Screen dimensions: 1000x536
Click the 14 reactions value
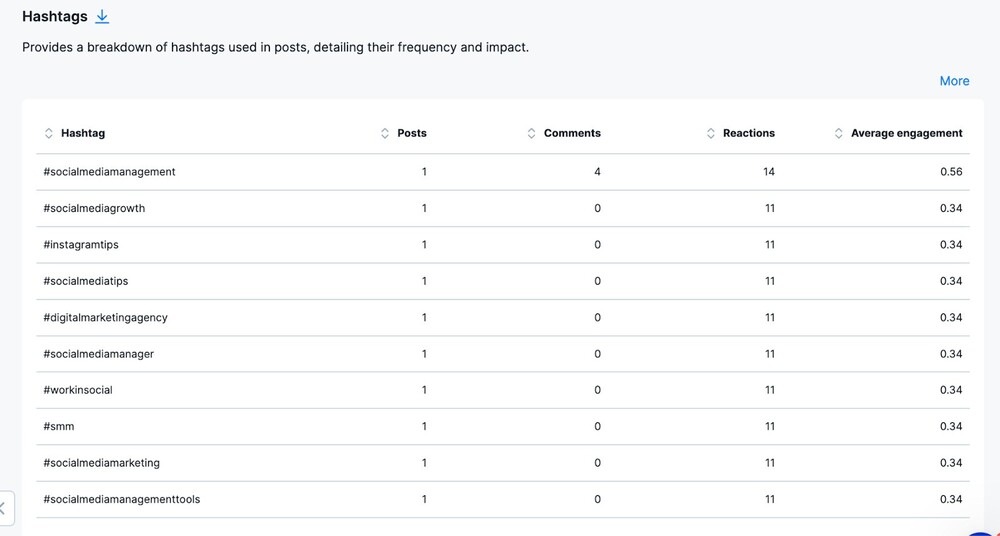(x=768, y=172)
